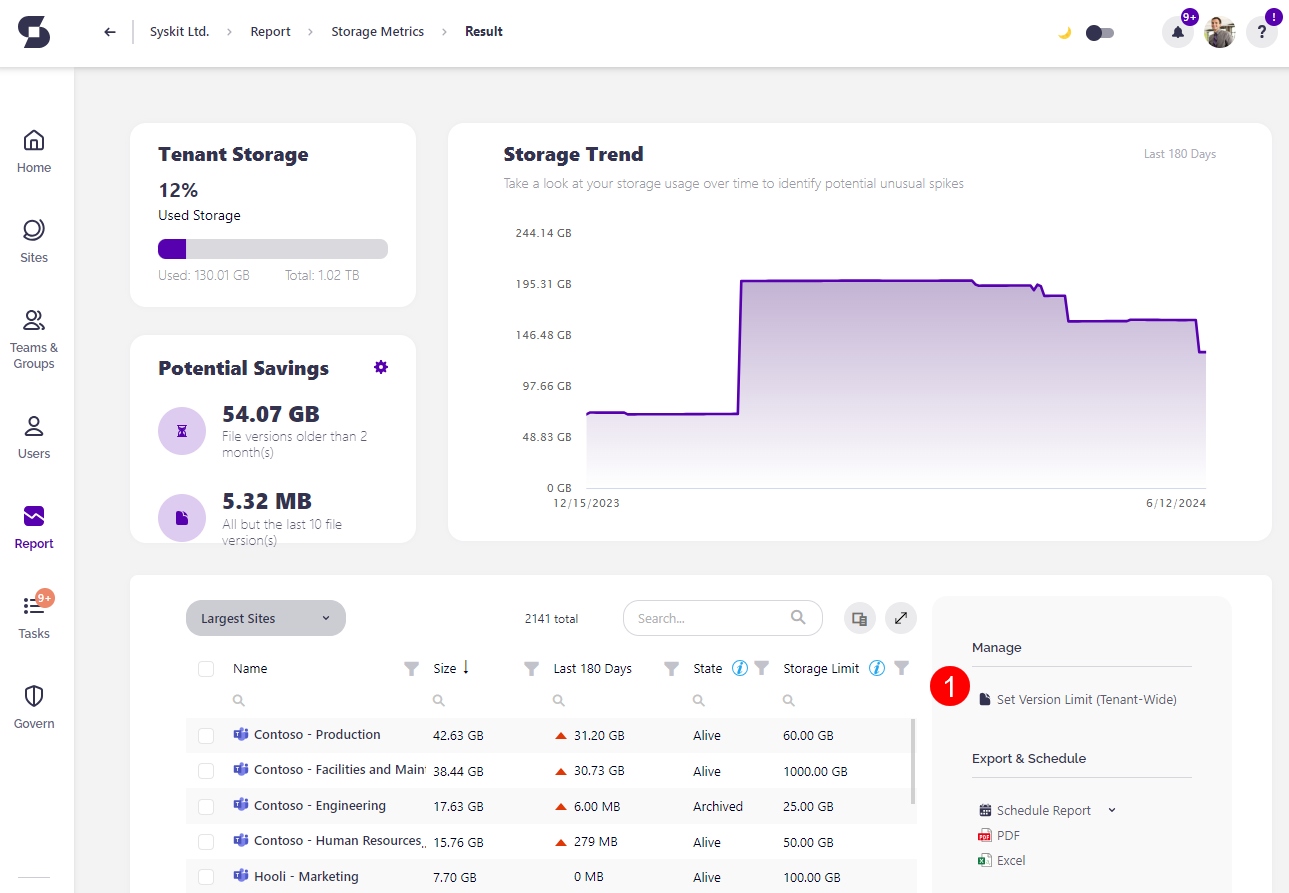Check the select-all checkbox in the Name column
Viewport: 1289px width, 893px height.
pos(206,668)
